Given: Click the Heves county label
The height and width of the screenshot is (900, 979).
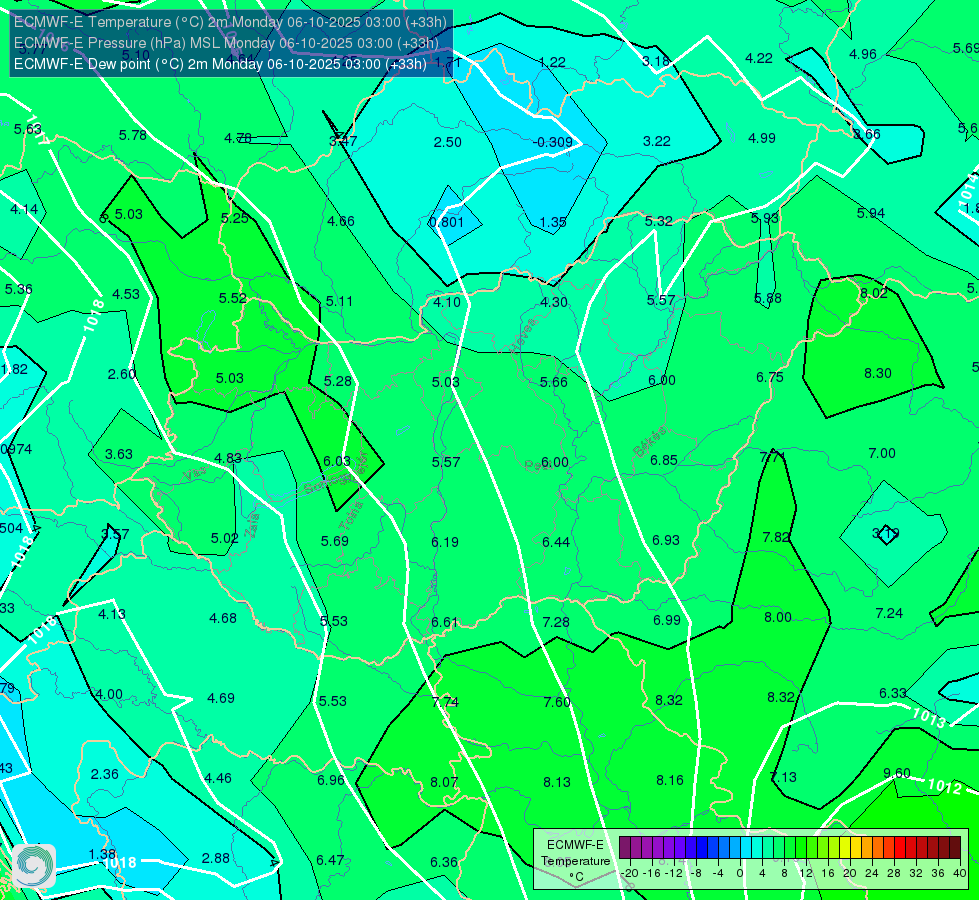Looking at the screenshot, I should (x=524, y=336).
